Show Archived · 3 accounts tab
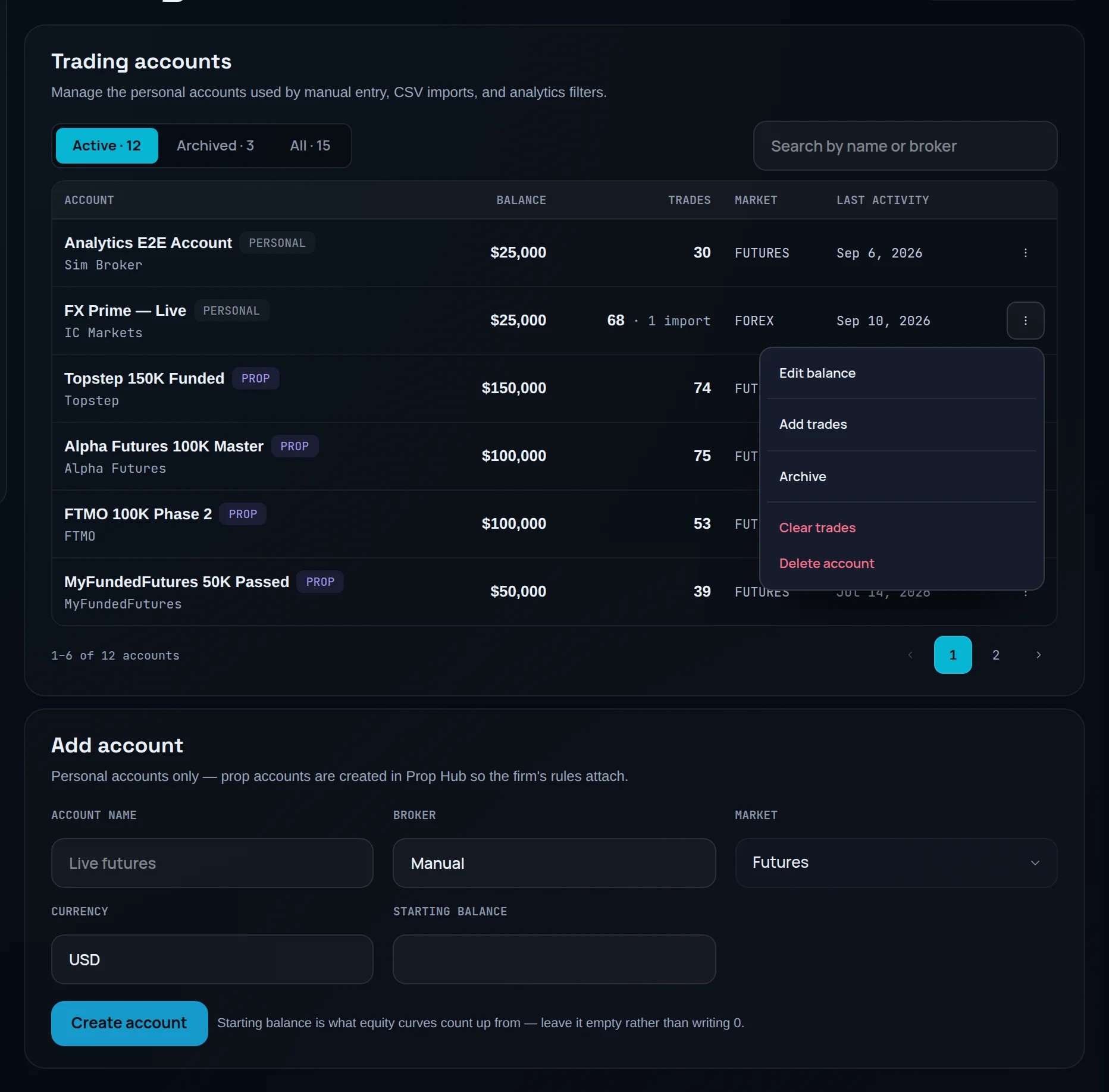Viewport: 1109px width, 1092px height. coord(215,146)
